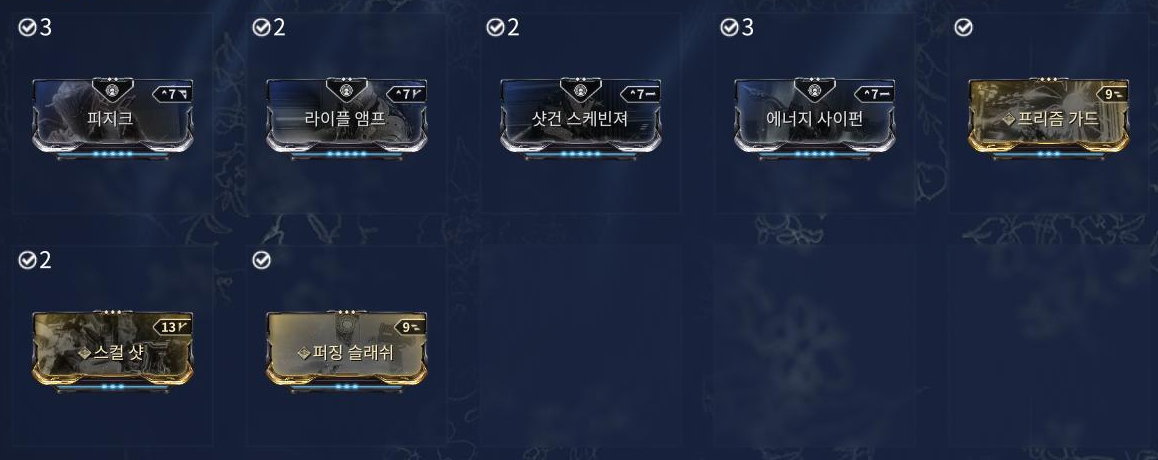Click the drain 9 badge on 프리즘 가드
1158x460 pixels.
tap(1112, 94)
